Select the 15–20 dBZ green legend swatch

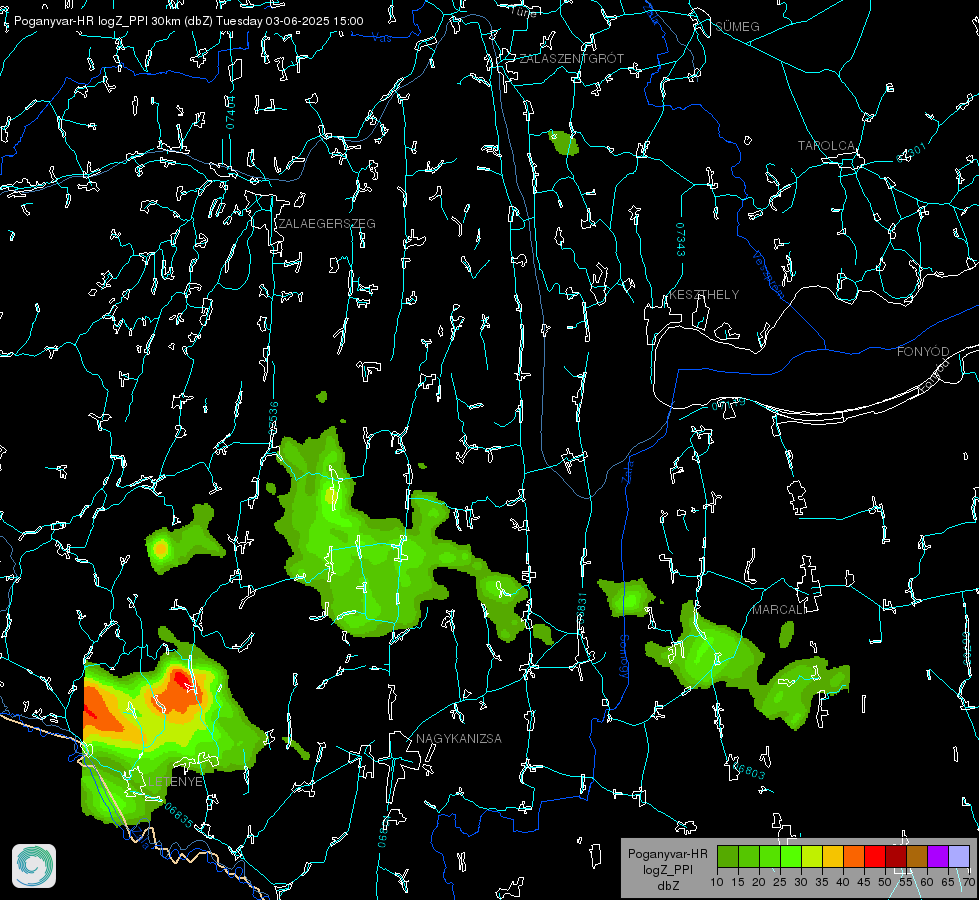click(749, 857)
